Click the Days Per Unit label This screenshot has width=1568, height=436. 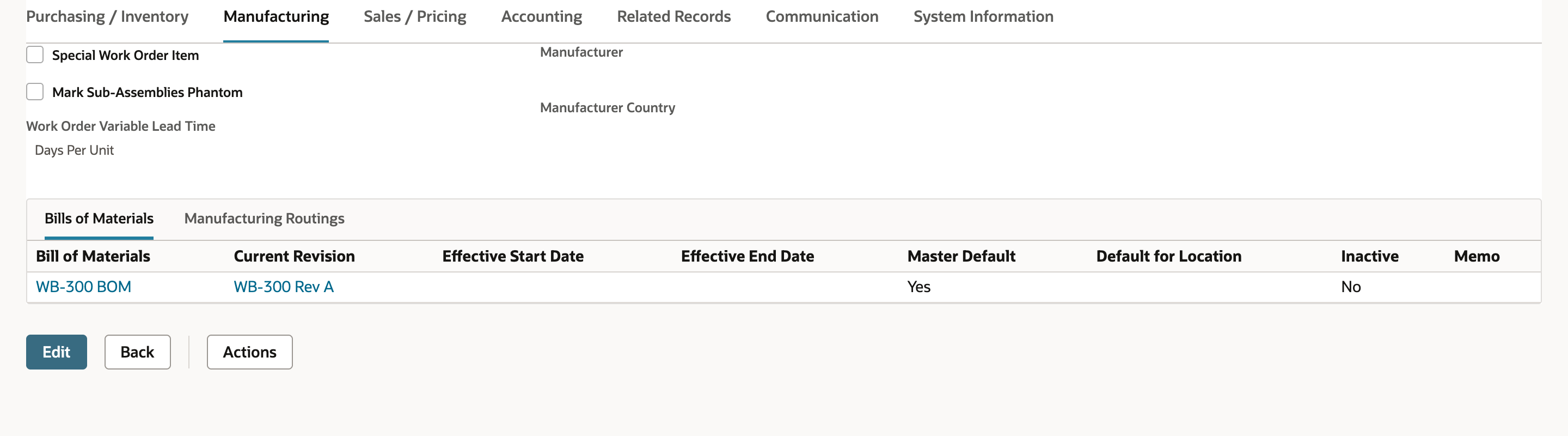coord(74,150)
